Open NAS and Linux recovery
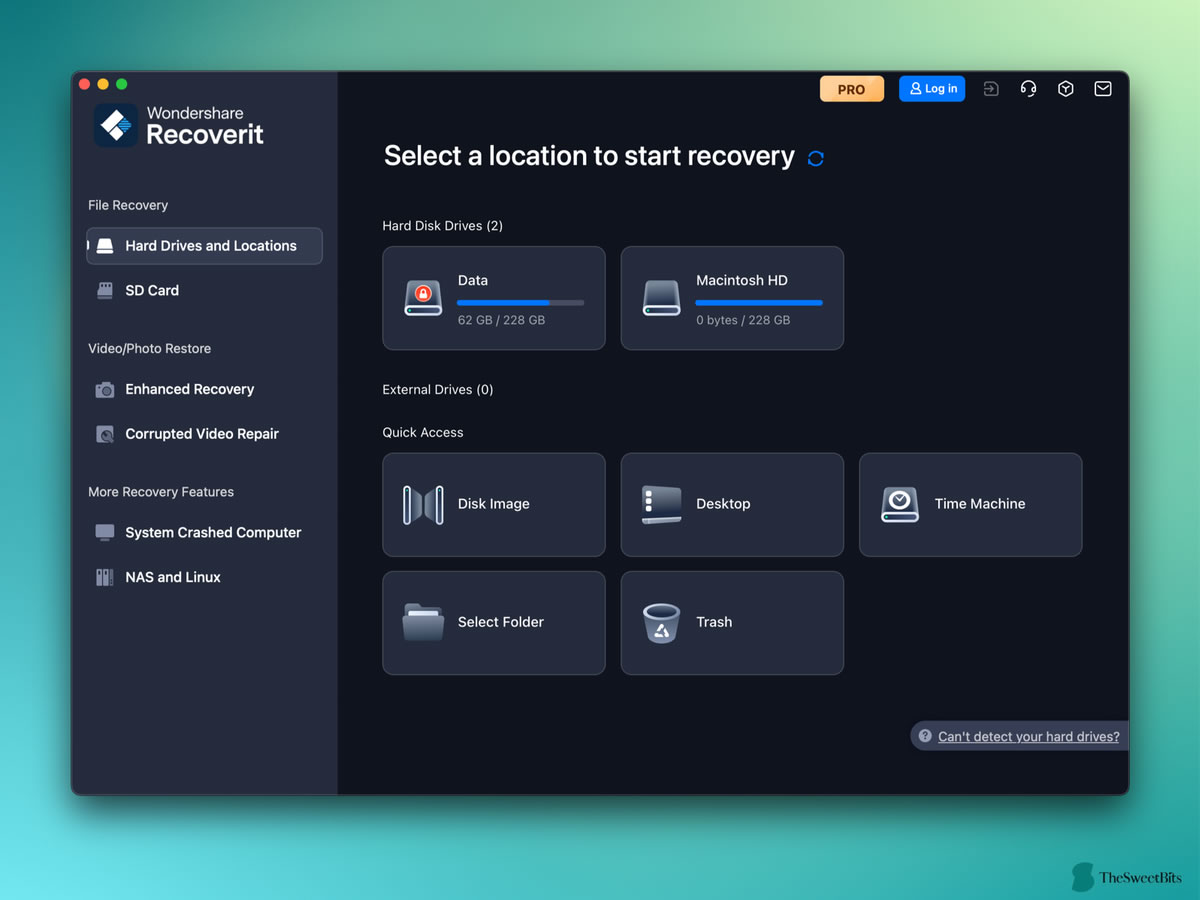The image size is (1200, 900). point(204,577)
